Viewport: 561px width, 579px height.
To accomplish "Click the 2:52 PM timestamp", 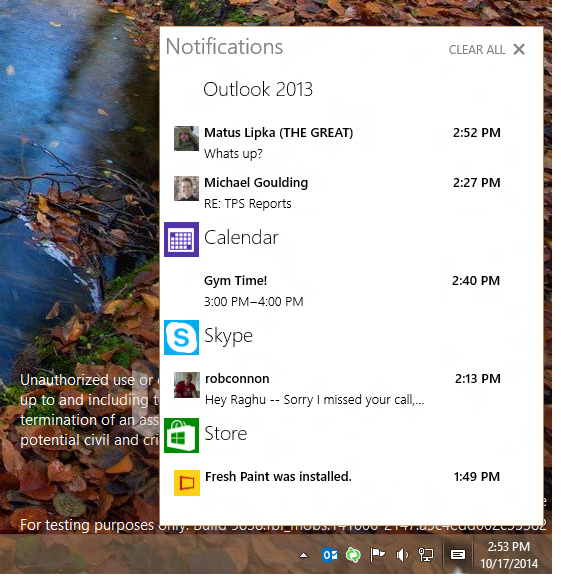I will 476,133.
